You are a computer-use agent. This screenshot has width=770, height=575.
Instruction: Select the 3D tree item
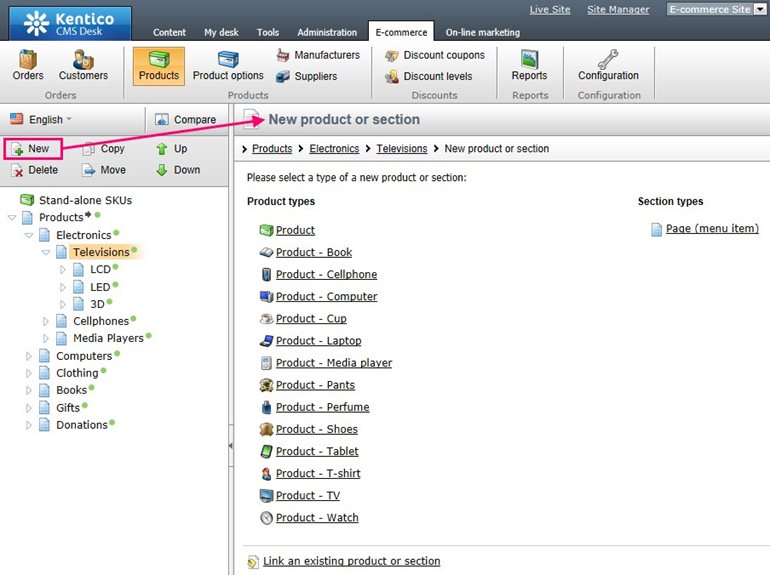click(x=97, y=304)
